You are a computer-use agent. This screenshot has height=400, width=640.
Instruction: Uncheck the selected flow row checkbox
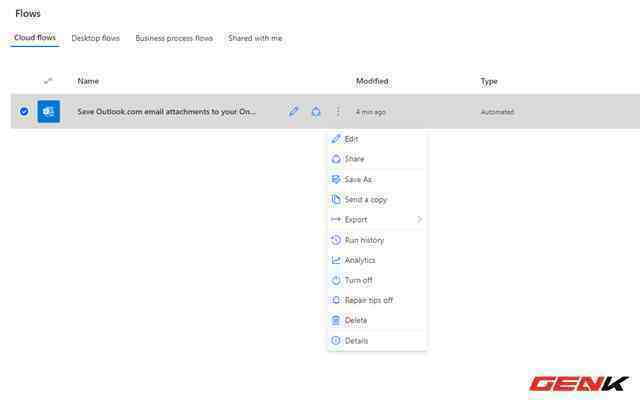click(x=24, y=111)
